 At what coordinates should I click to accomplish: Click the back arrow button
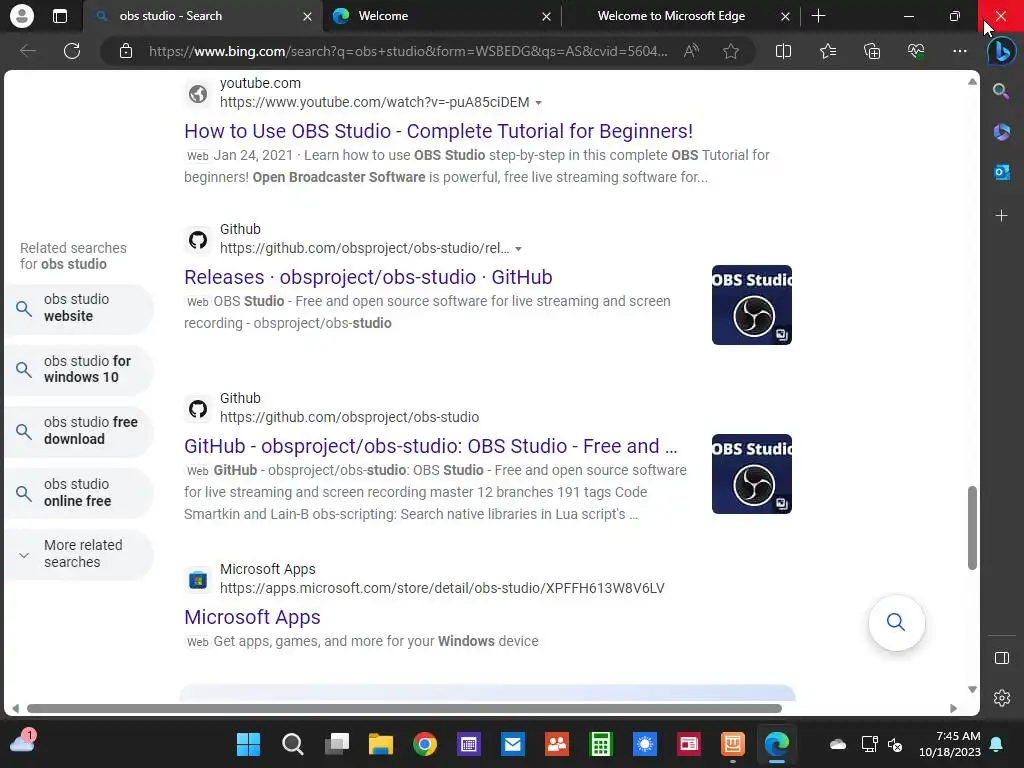tap(28, 51)
